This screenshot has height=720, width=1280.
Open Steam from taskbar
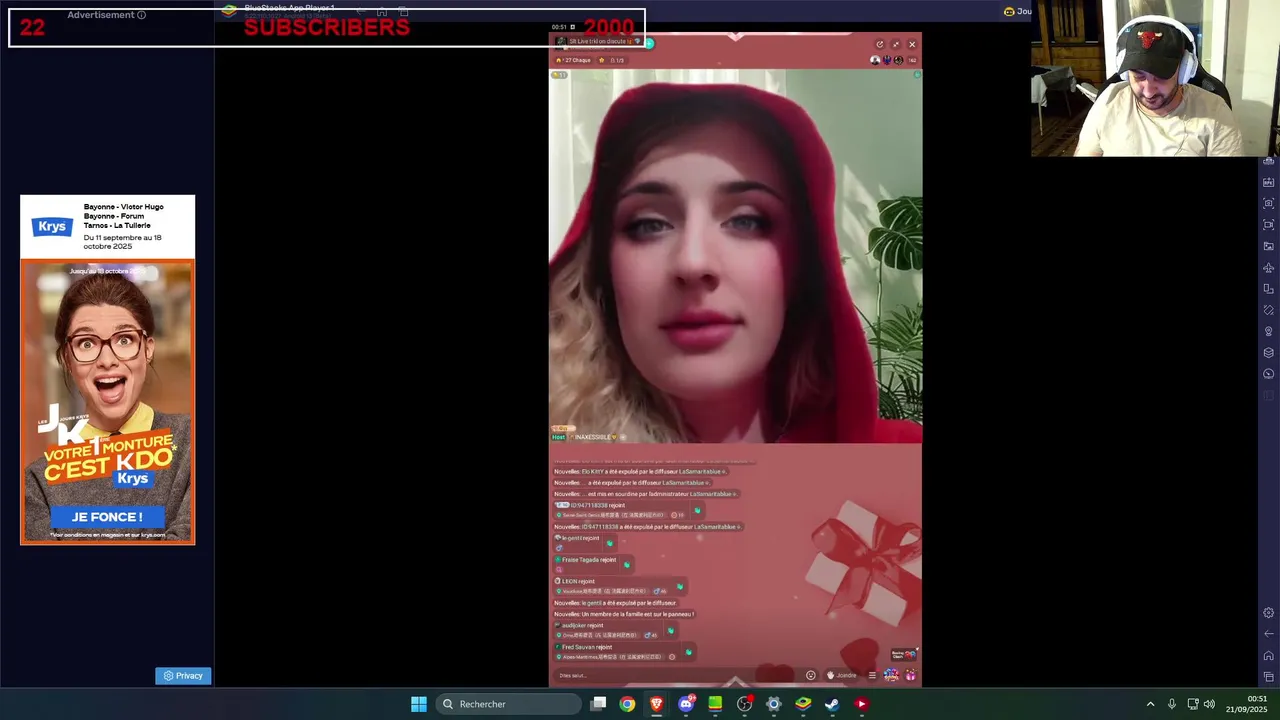(832, 704)
